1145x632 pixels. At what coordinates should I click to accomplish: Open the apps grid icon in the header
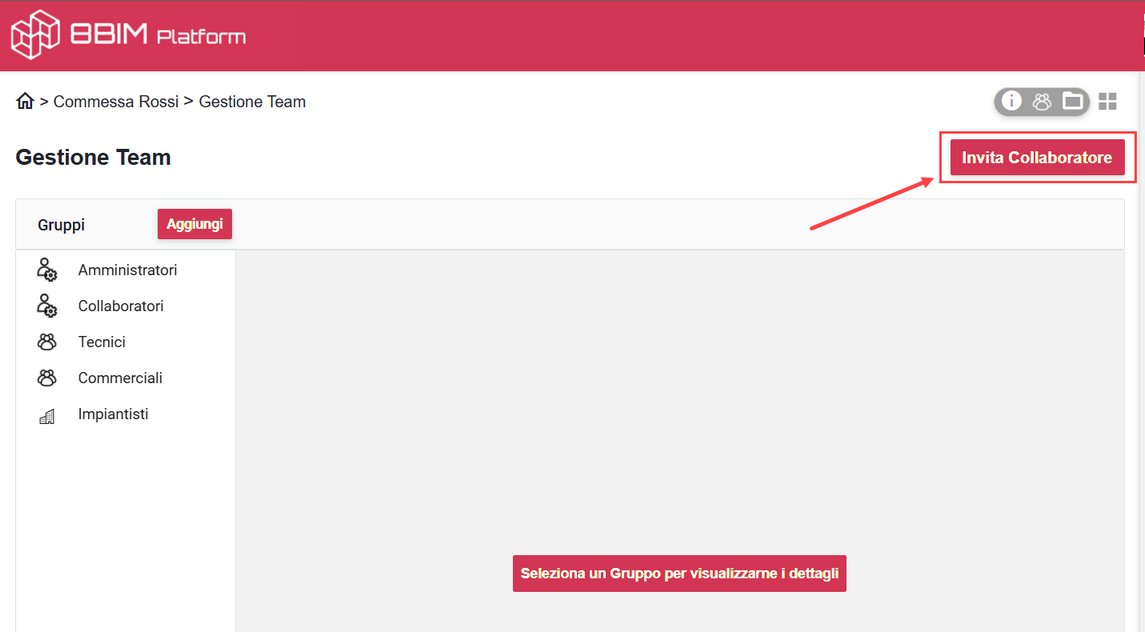pyautogui.click(x=1107, y=101)
